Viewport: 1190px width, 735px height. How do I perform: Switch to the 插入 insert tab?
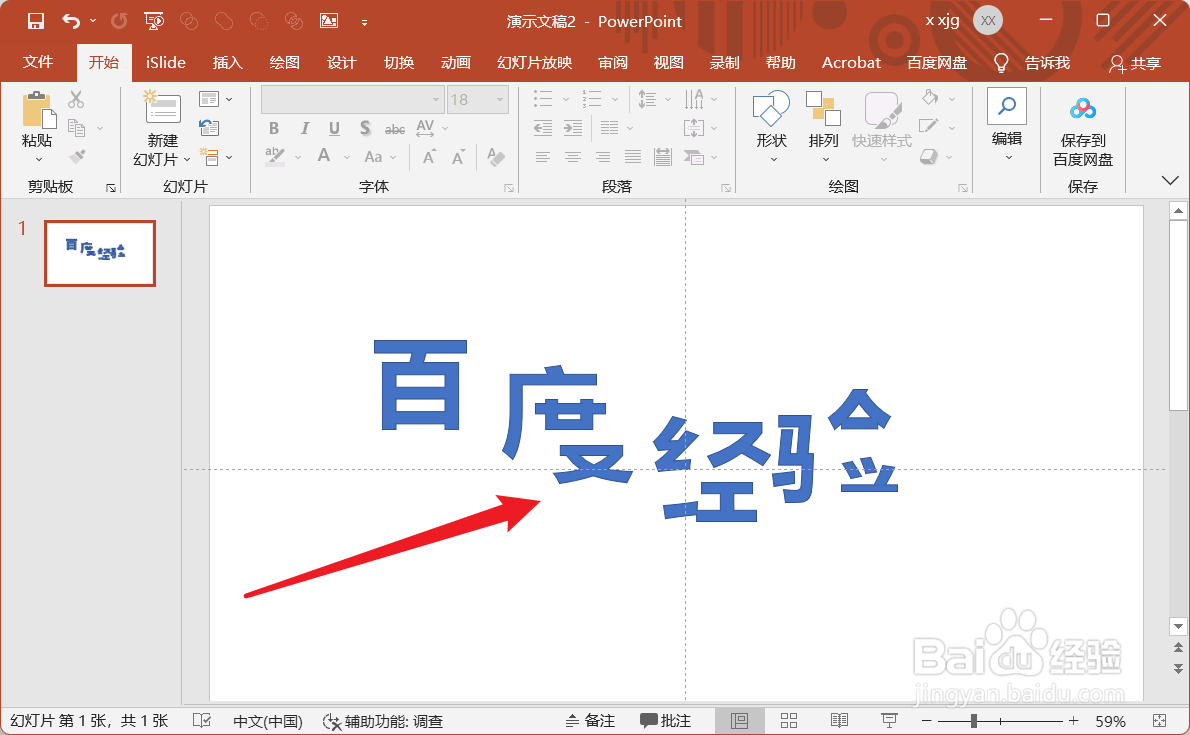(x=227, y=62)
